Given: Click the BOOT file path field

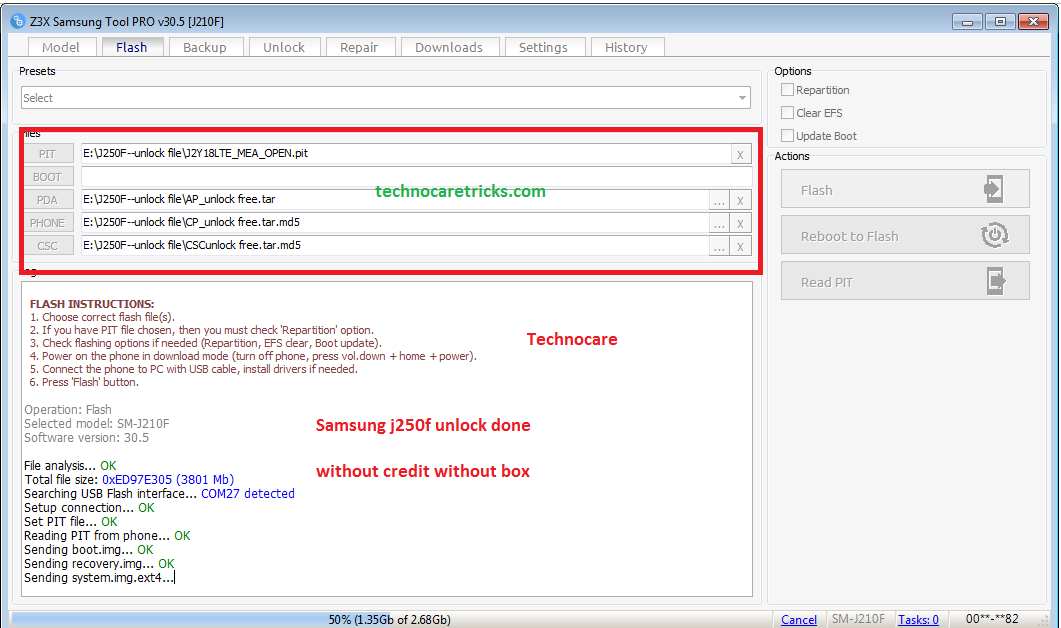Looking at the screenshot, I should coord(415,177).
